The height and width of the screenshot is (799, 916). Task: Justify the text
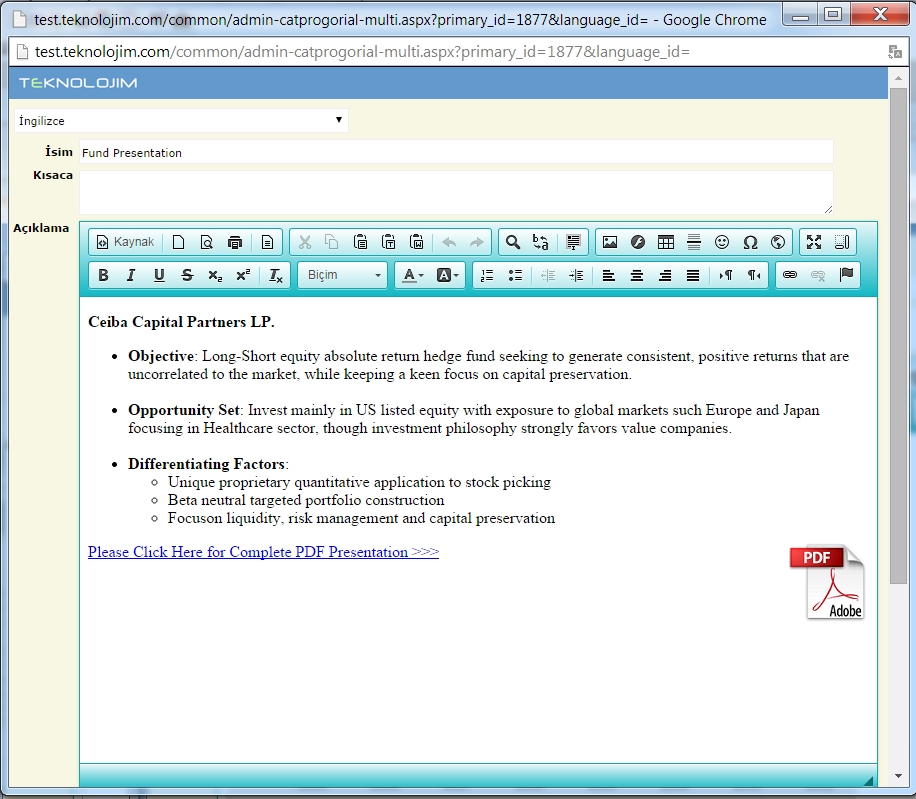point(693,275)
